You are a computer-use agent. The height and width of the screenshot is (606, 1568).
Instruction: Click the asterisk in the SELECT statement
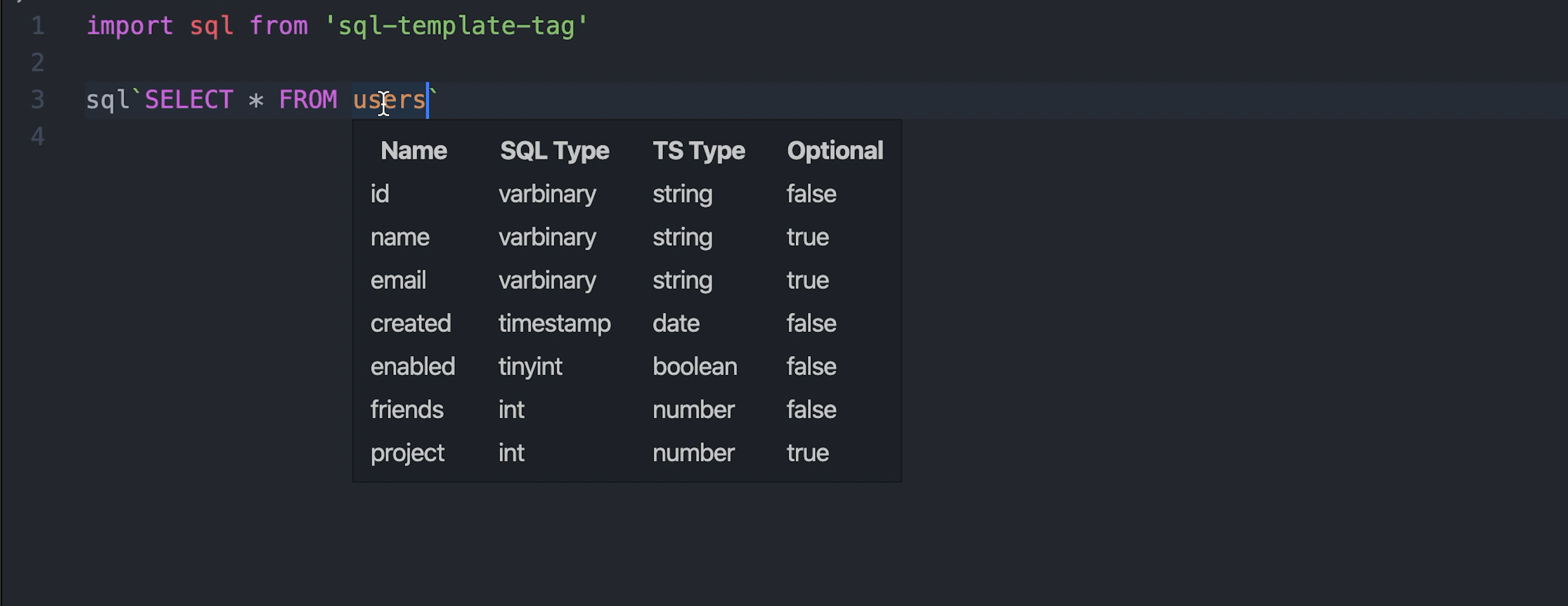(255, 100)
